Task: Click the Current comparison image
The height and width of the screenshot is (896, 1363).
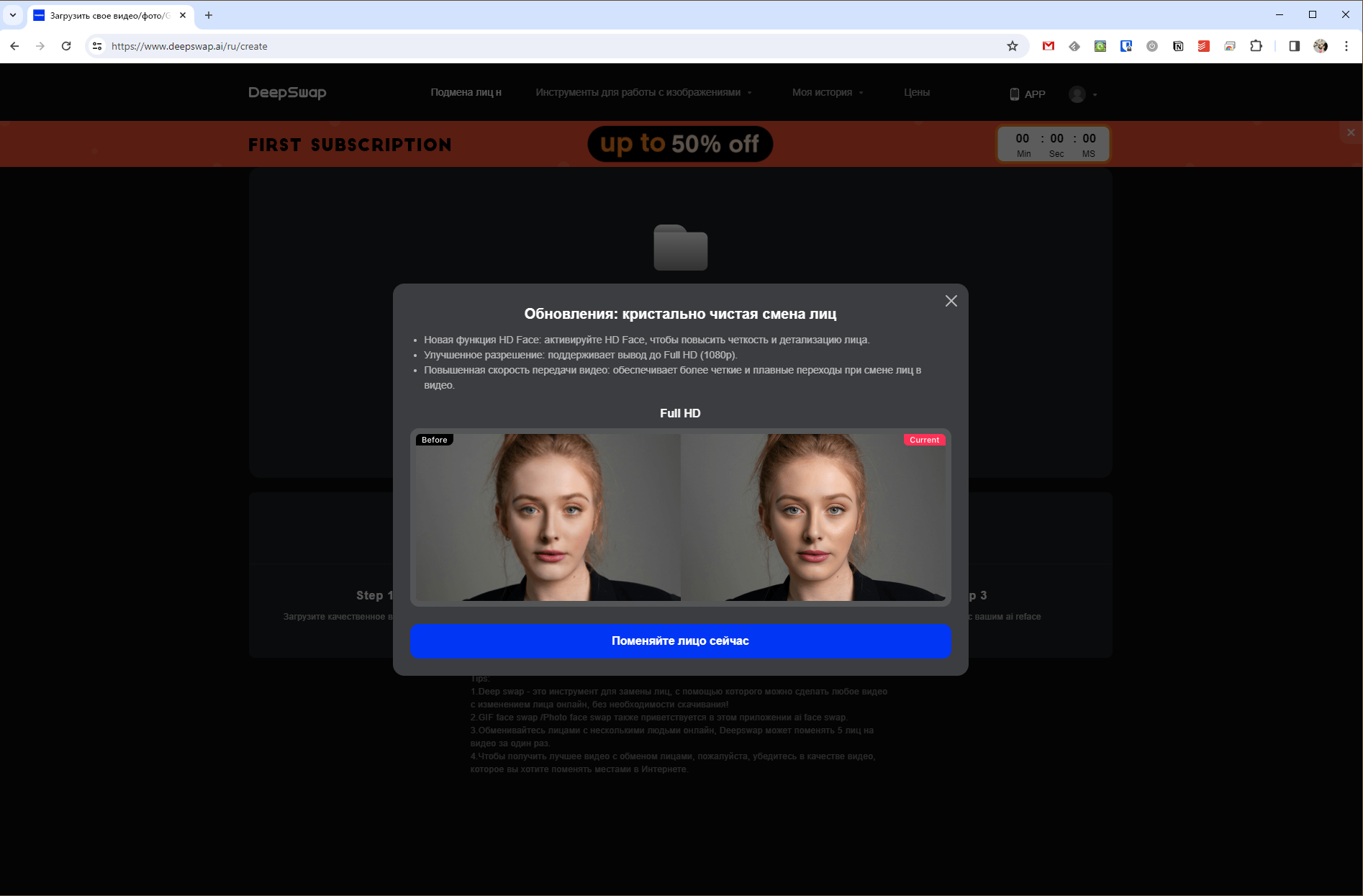Action: (x=813, y=517)
